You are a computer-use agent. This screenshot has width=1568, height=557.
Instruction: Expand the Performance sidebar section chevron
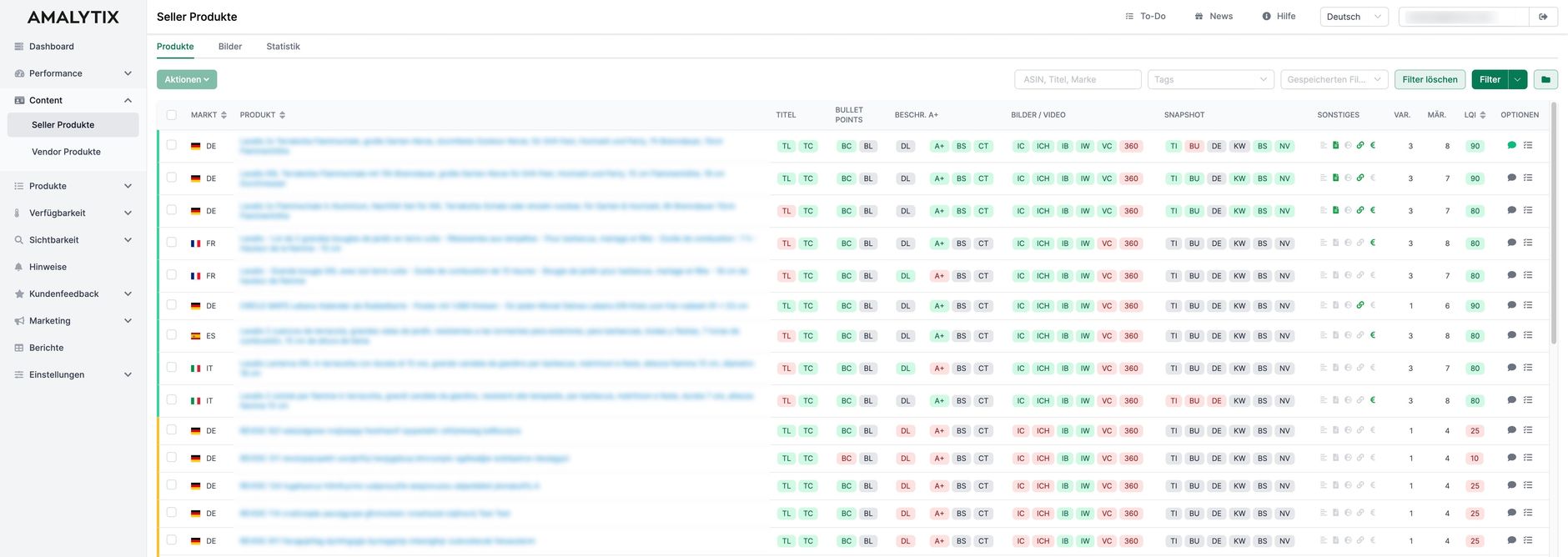point(128,73)
